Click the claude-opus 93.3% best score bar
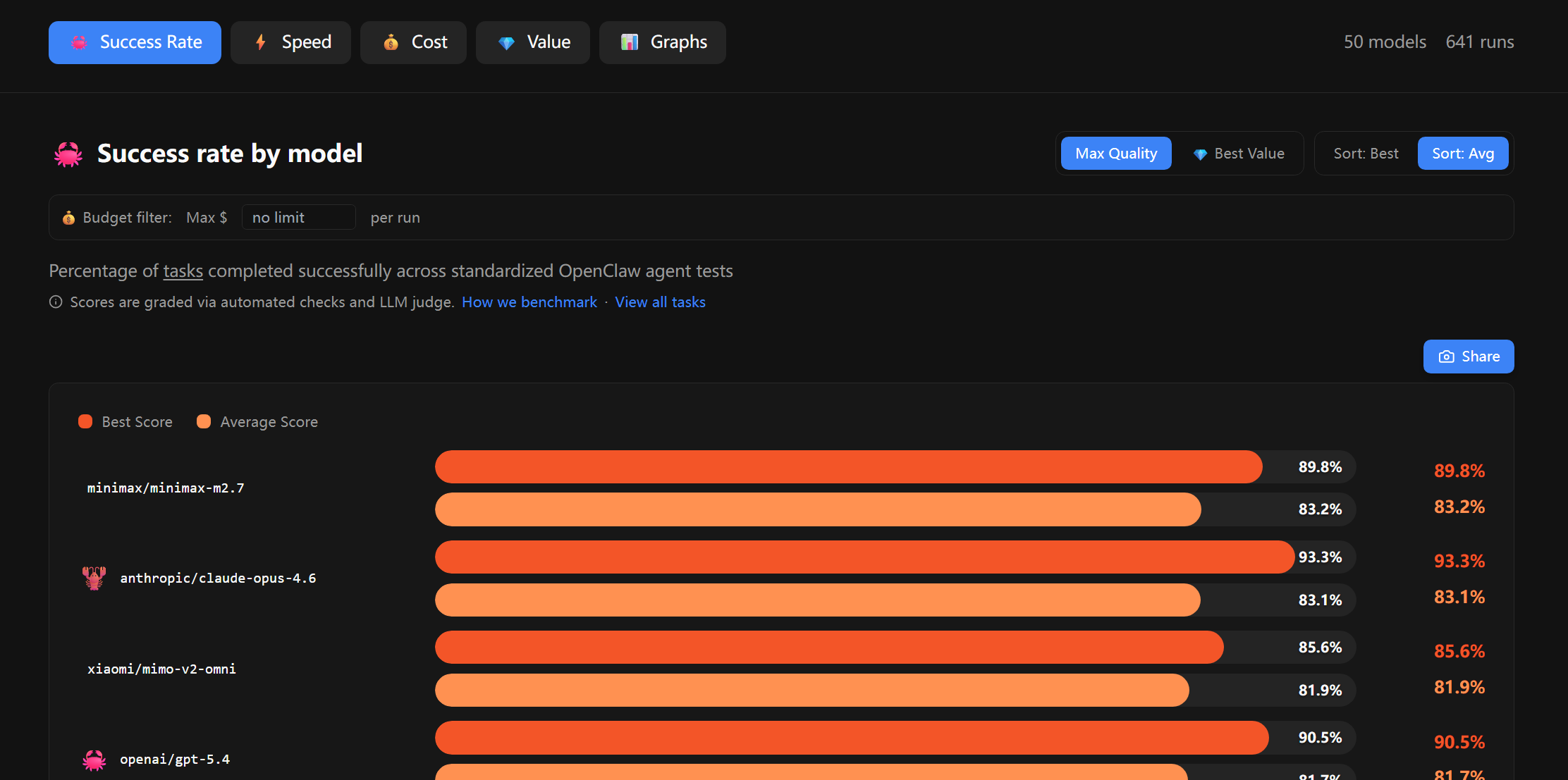Viewport: 1568px width, 780px height. 865,557
